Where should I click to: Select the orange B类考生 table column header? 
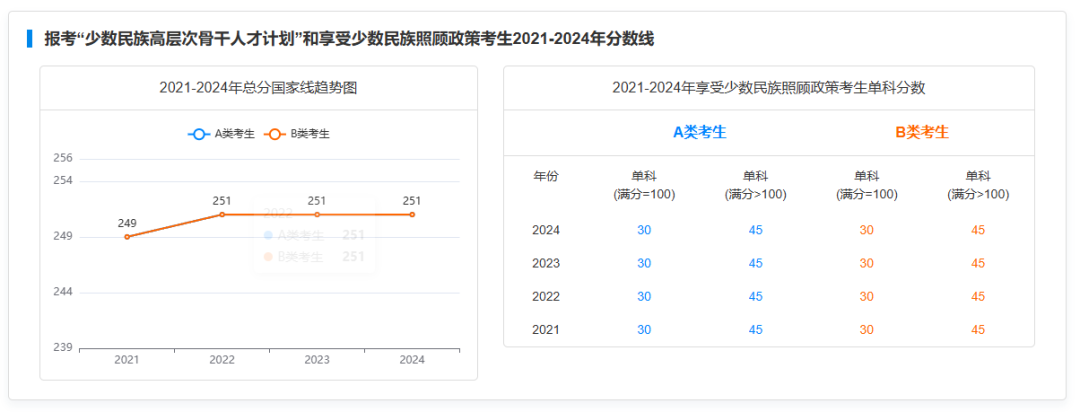pos(921,132)
